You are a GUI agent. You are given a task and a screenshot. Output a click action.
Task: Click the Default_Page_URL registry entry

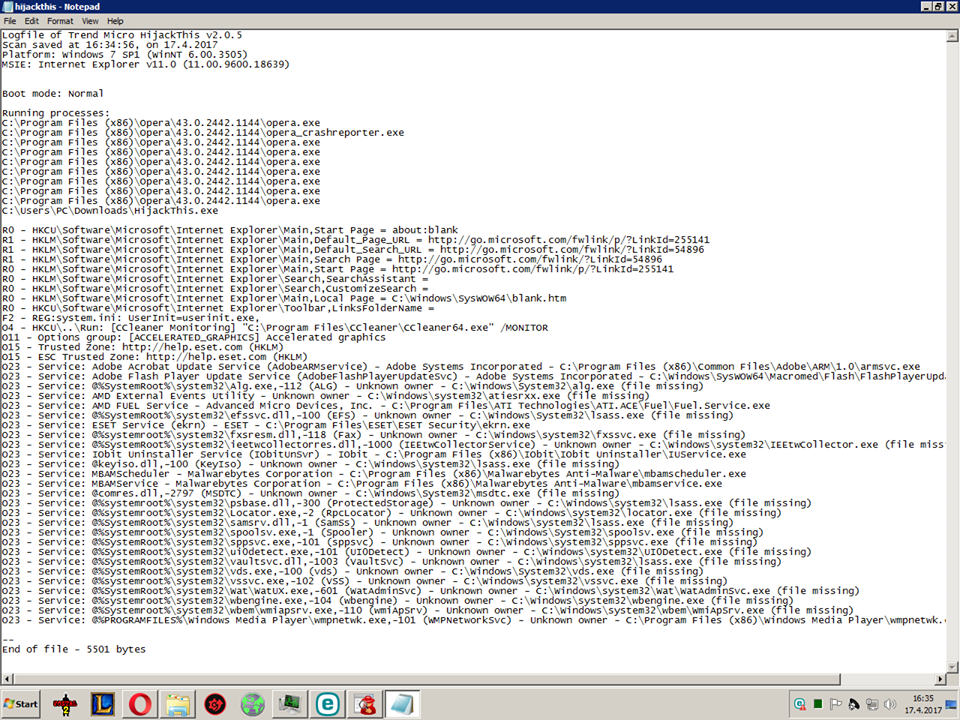[x=356, y=240]
